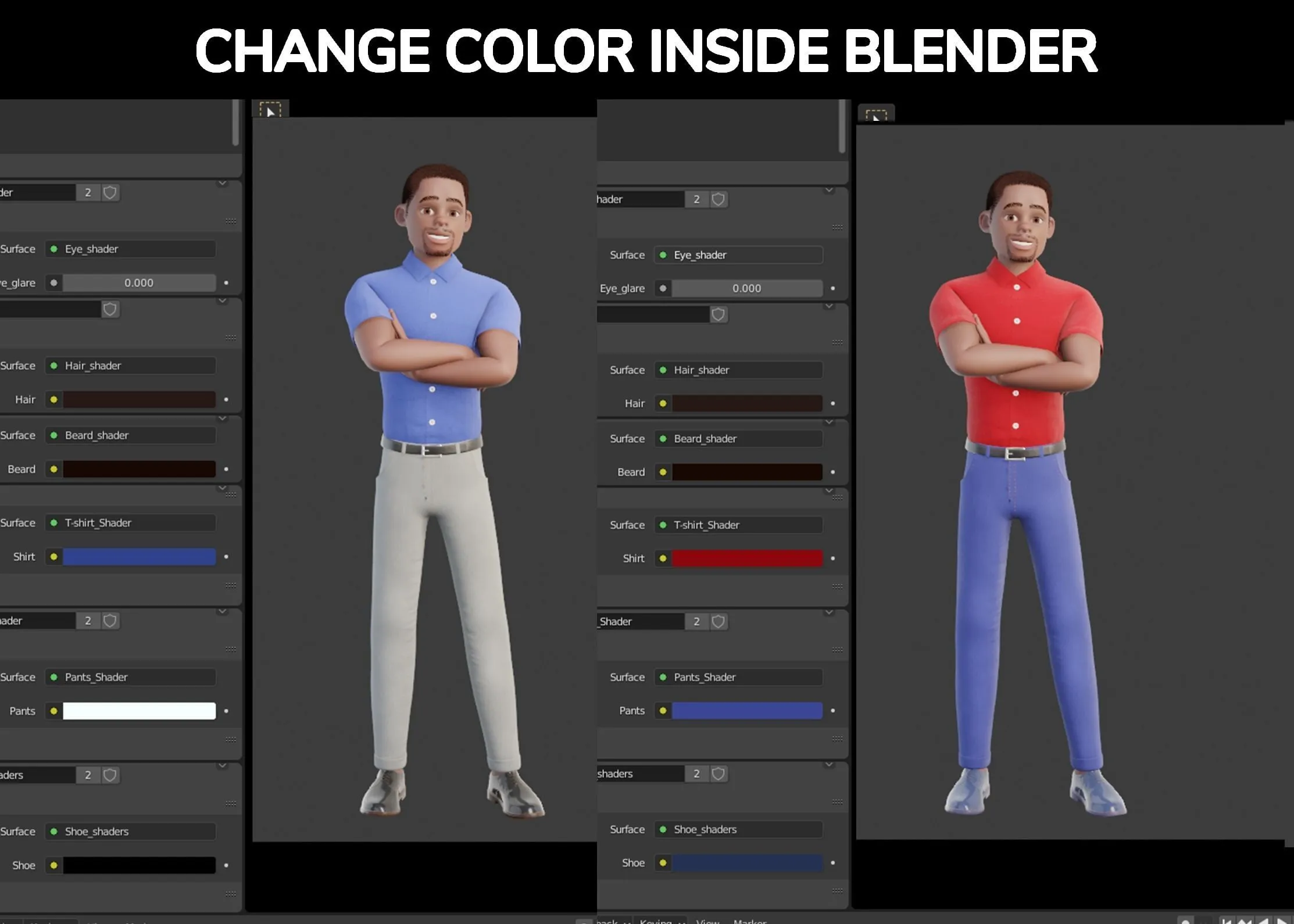Toggle the keyframe dot next to the Shirt color
This screenshot has height=924, width=1294.
pyautogui.click(x=834, y=558)
